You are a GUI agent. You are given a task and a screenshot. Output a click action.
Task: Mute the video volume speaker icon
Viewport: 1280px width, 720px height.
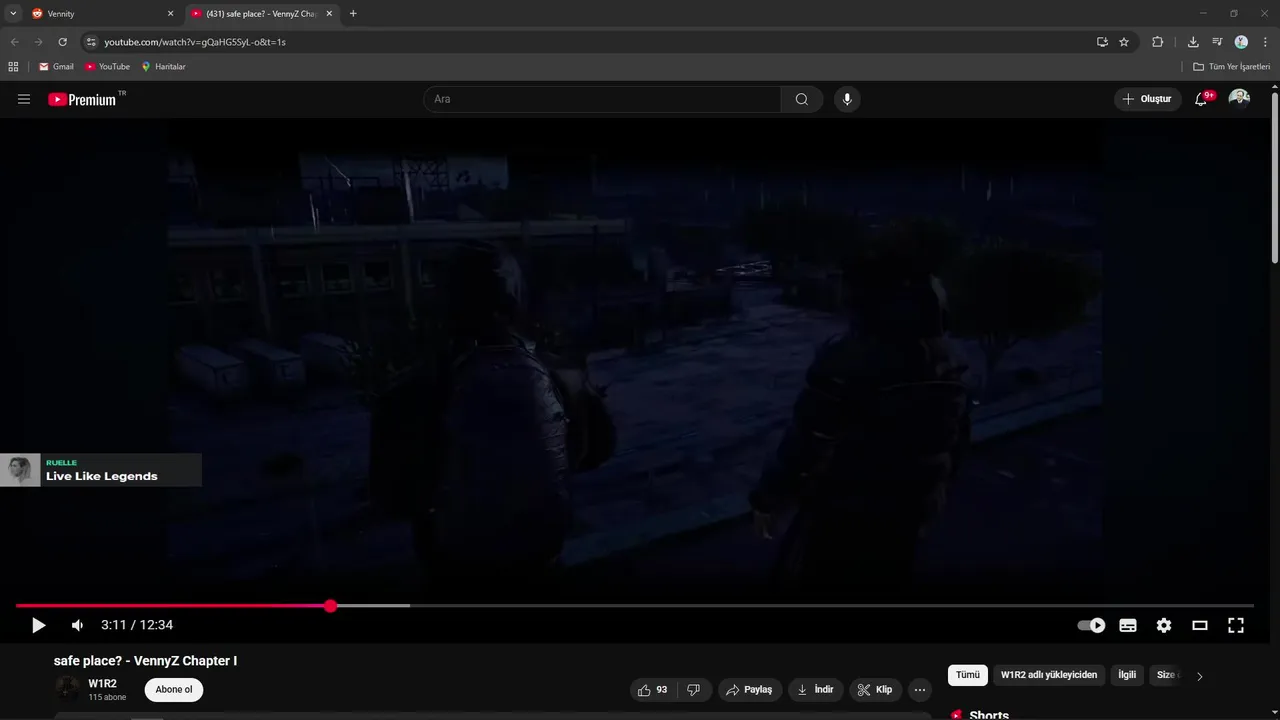click(77, 625)
